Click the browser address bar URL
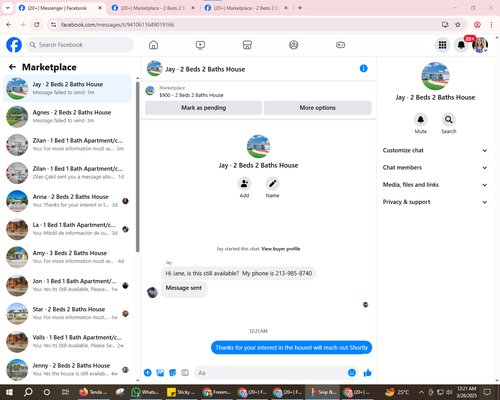Viewport: 500px width, 400px height. [x=117, y=25]
